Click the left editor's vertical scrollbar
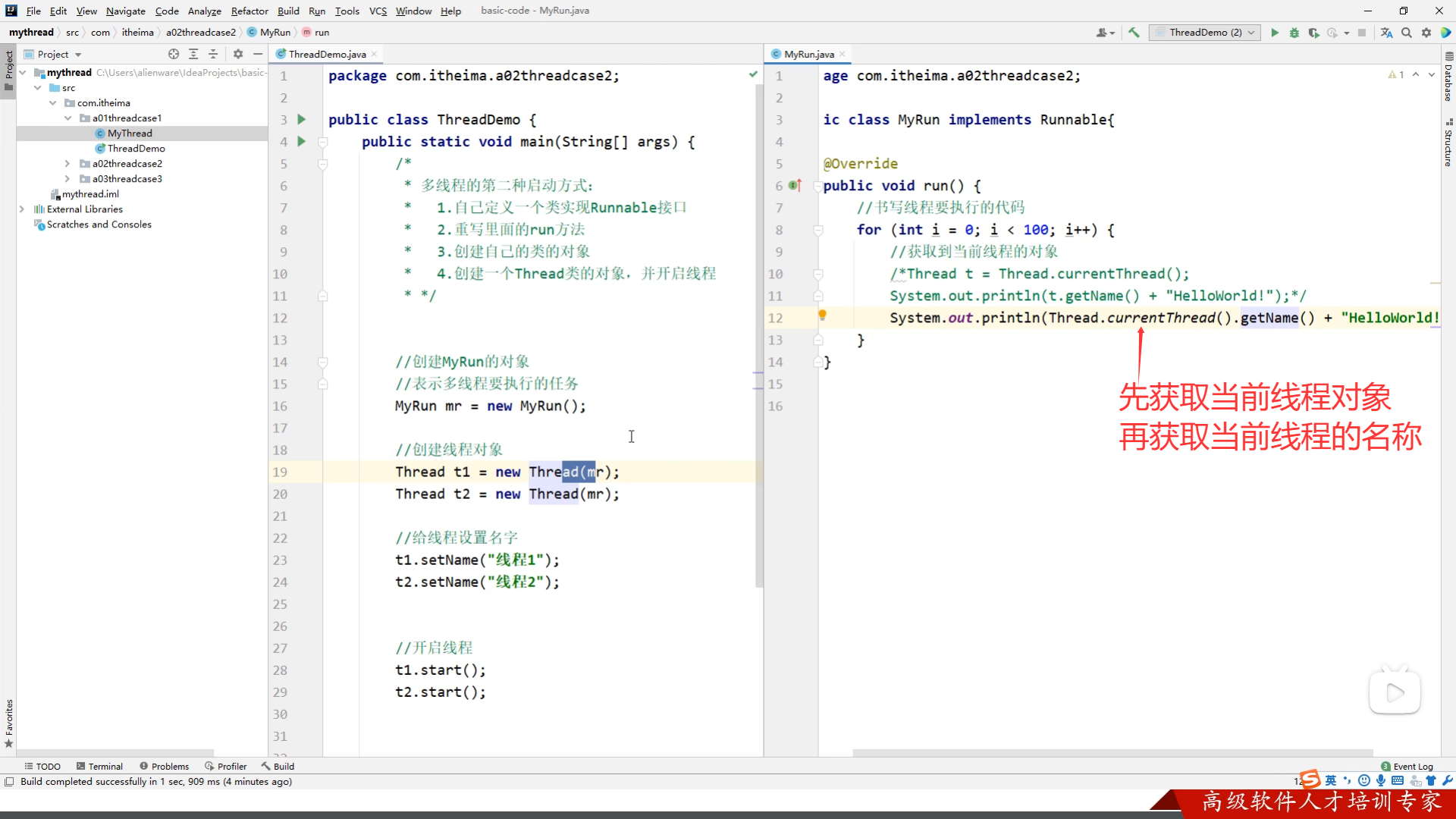The width and height of the screenshot is (1456, 819). (759, 334)
